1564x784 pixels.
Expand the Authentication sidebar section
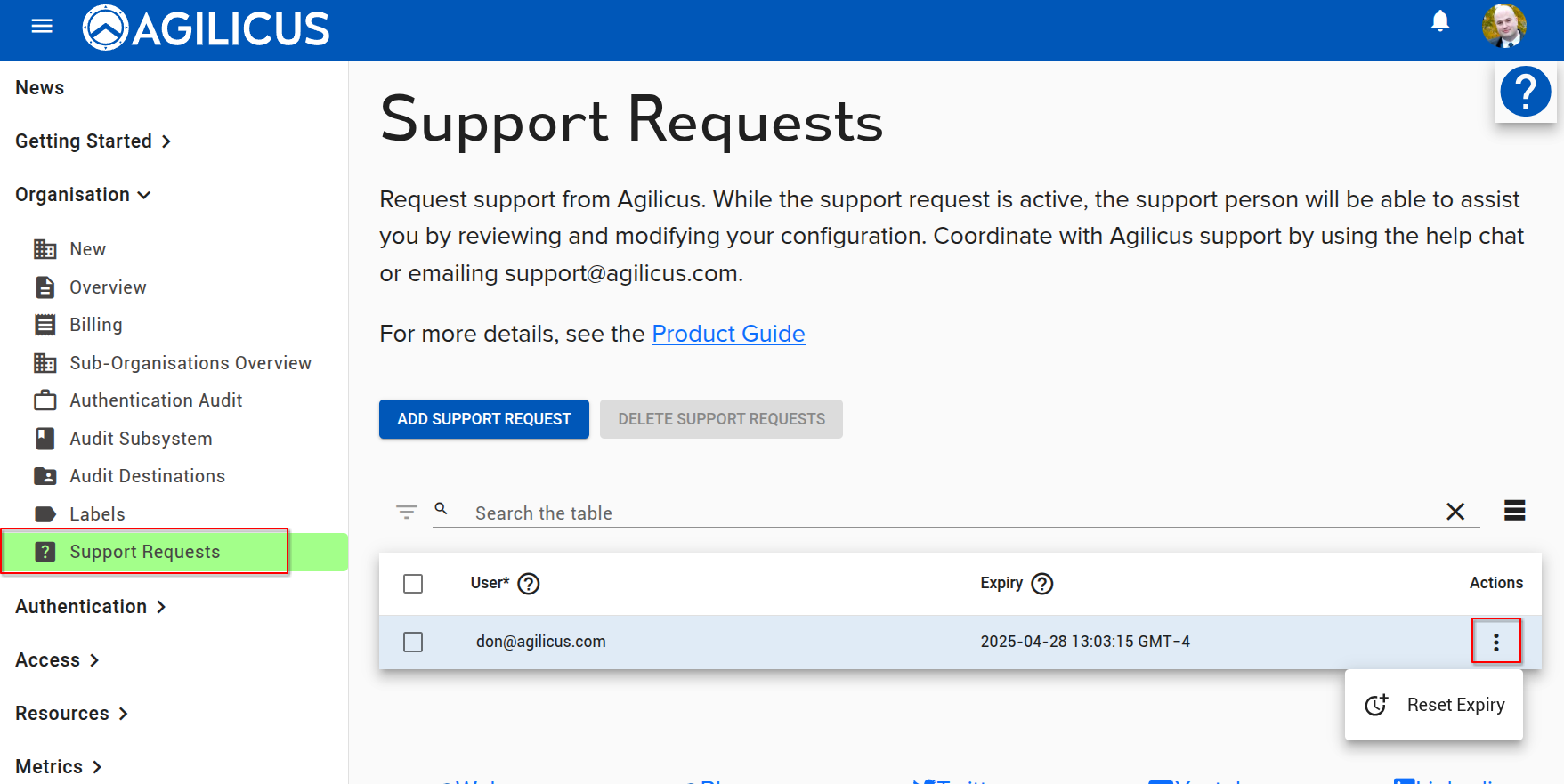(x=90, y=607)
